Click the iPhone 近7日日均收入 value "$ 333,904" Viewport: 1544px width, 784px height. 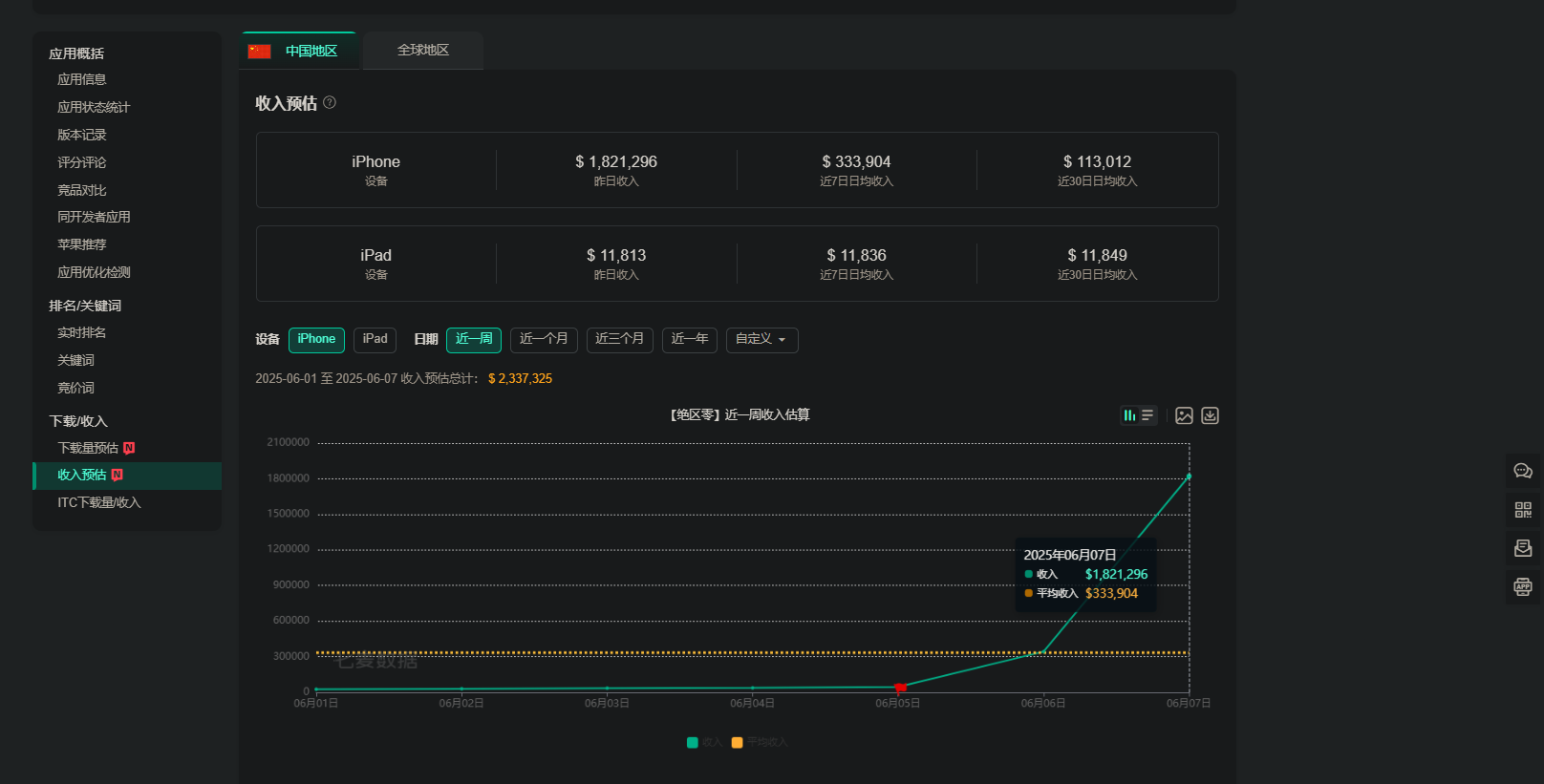point(856,162)
